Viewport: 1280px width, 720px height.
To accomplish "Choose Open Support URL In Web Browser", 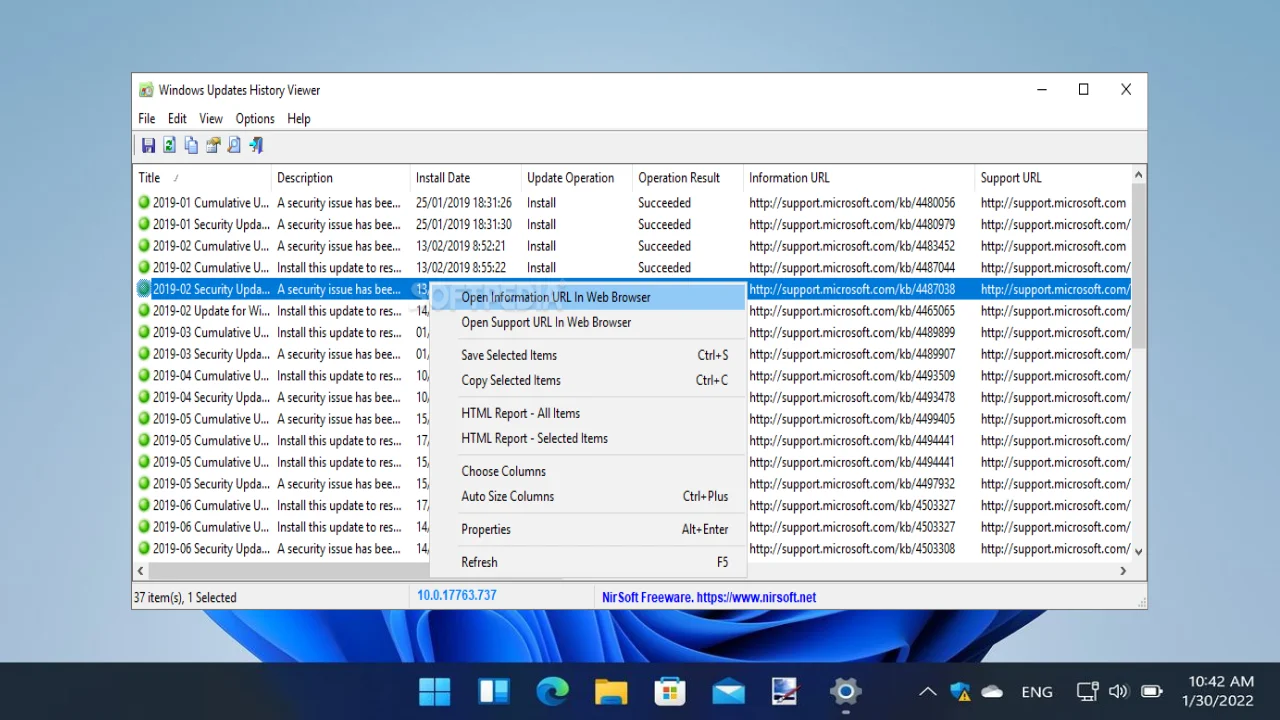I will 588,322.
